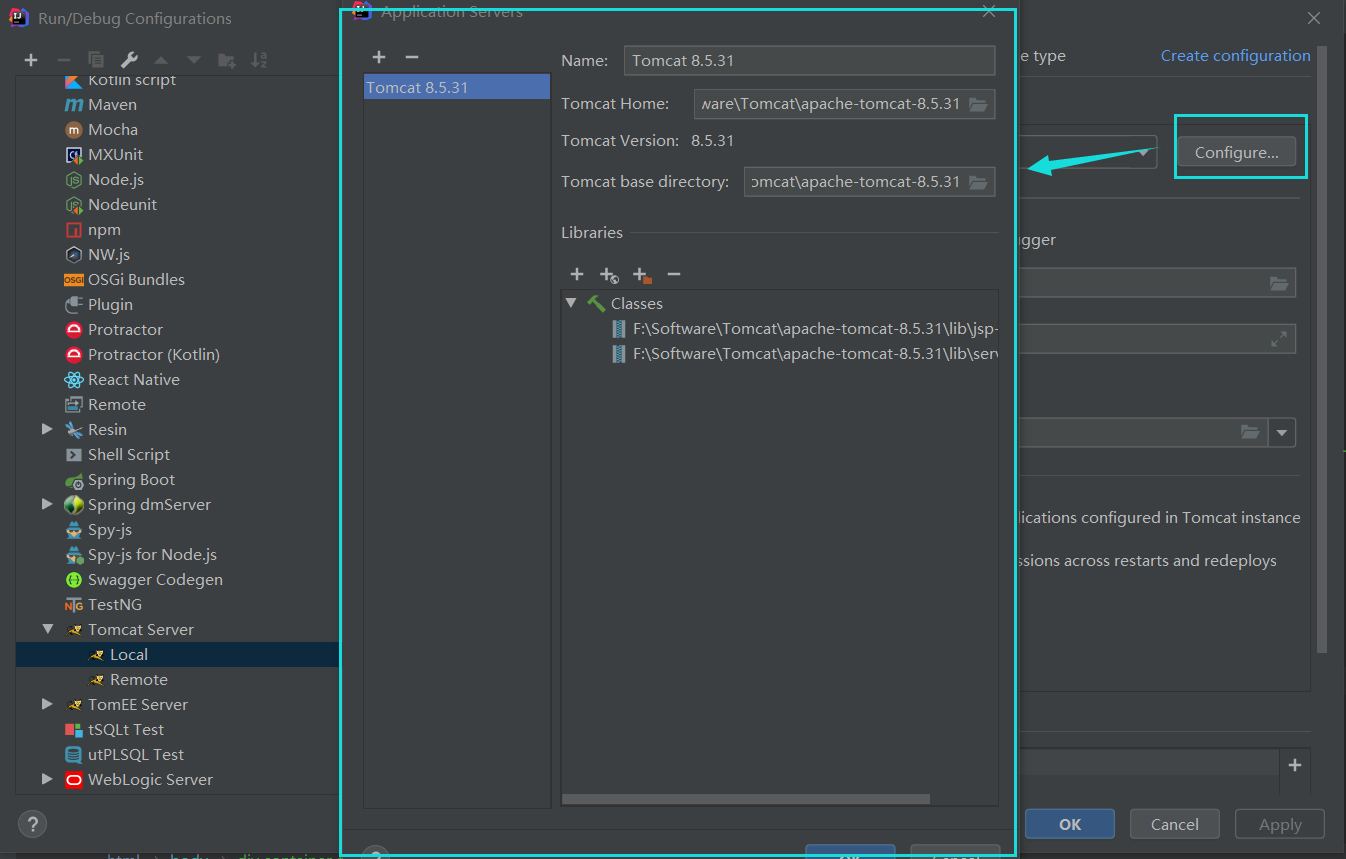1346x859 pixels.
Task: Click Create configuration link
Action: tap(1235, 56)
